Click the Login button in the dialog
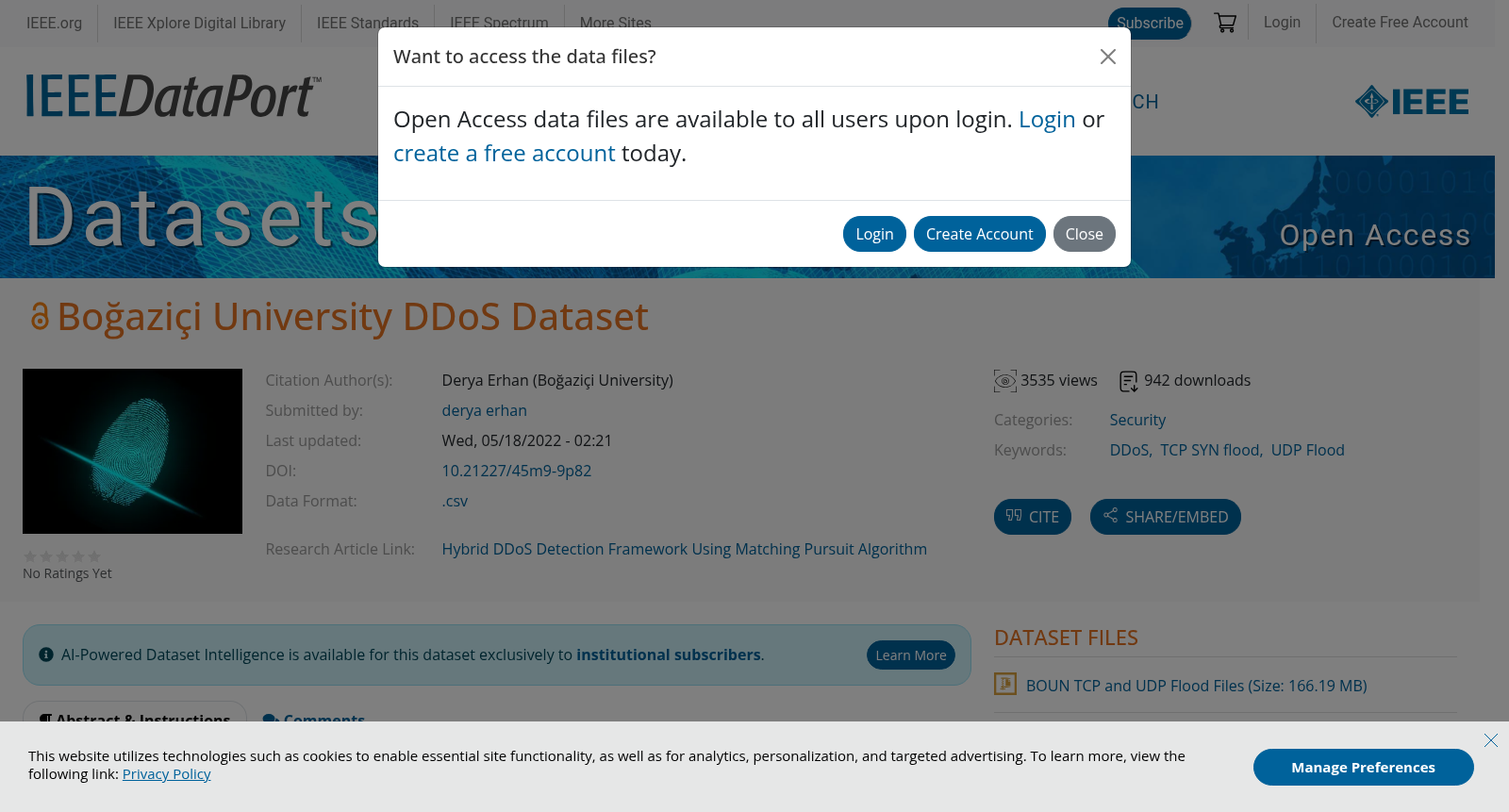Screen dimensions: 1509x812 click(x=874, y=234)
